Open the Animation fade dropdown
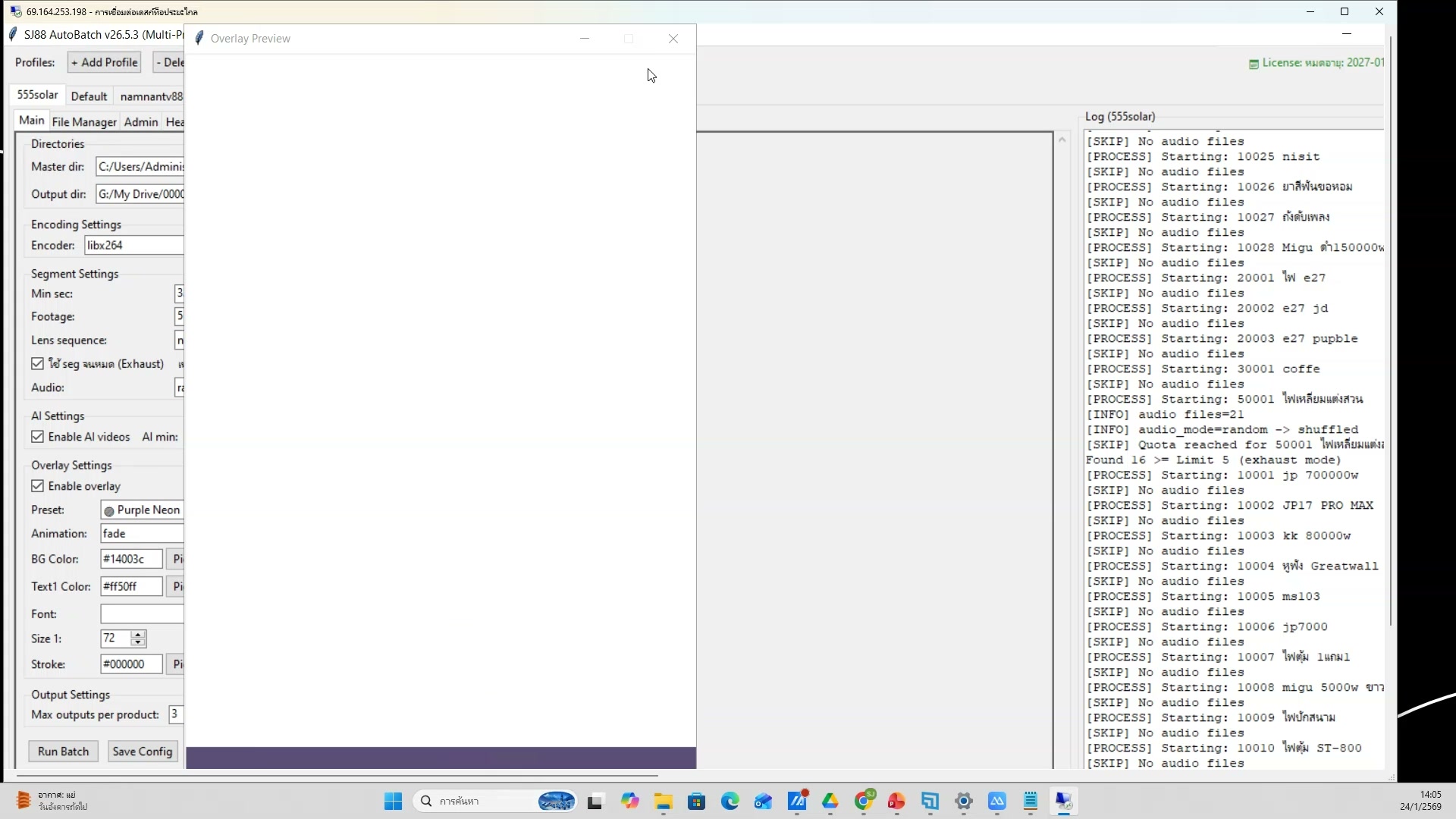The width and height of the screenshot is (1456, 819). coord(141,533)
